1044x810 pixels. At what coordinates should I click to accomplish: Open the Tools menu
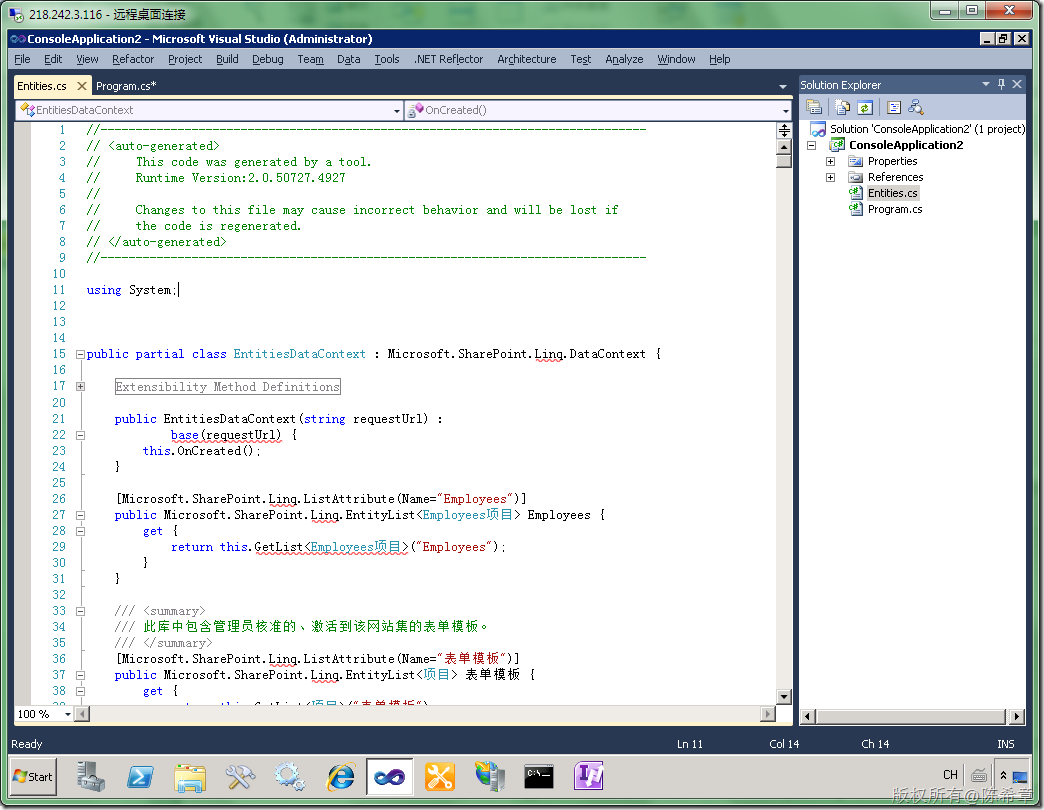tap(386, 59)
